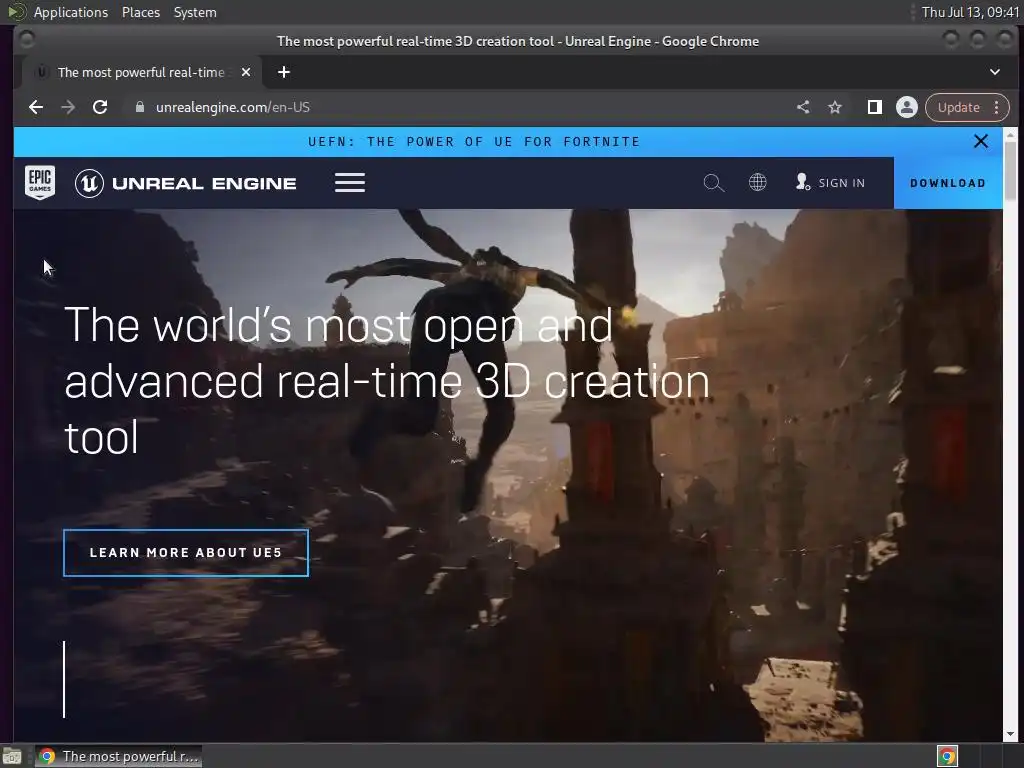Click the DOWNLOAD button

pos(948,183)
